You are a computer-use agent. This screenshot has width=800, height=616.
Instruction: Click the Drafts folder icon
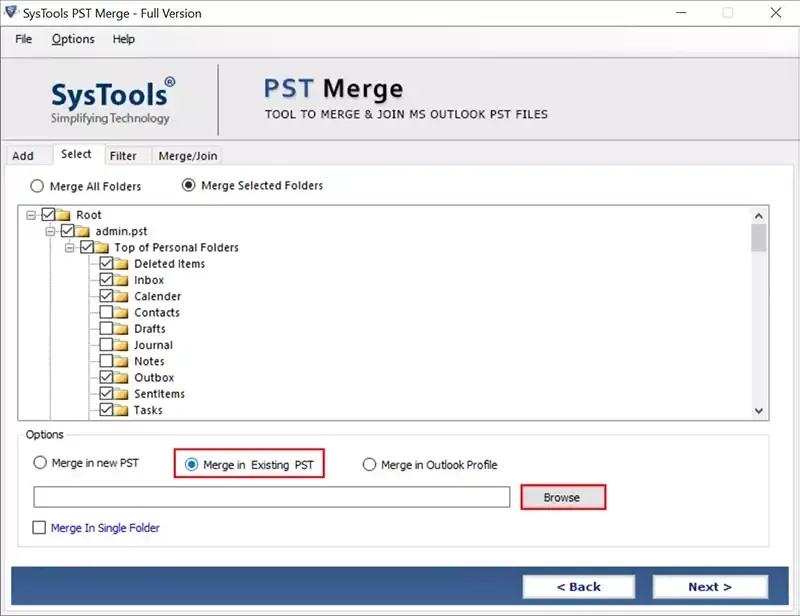coord(121,329)
